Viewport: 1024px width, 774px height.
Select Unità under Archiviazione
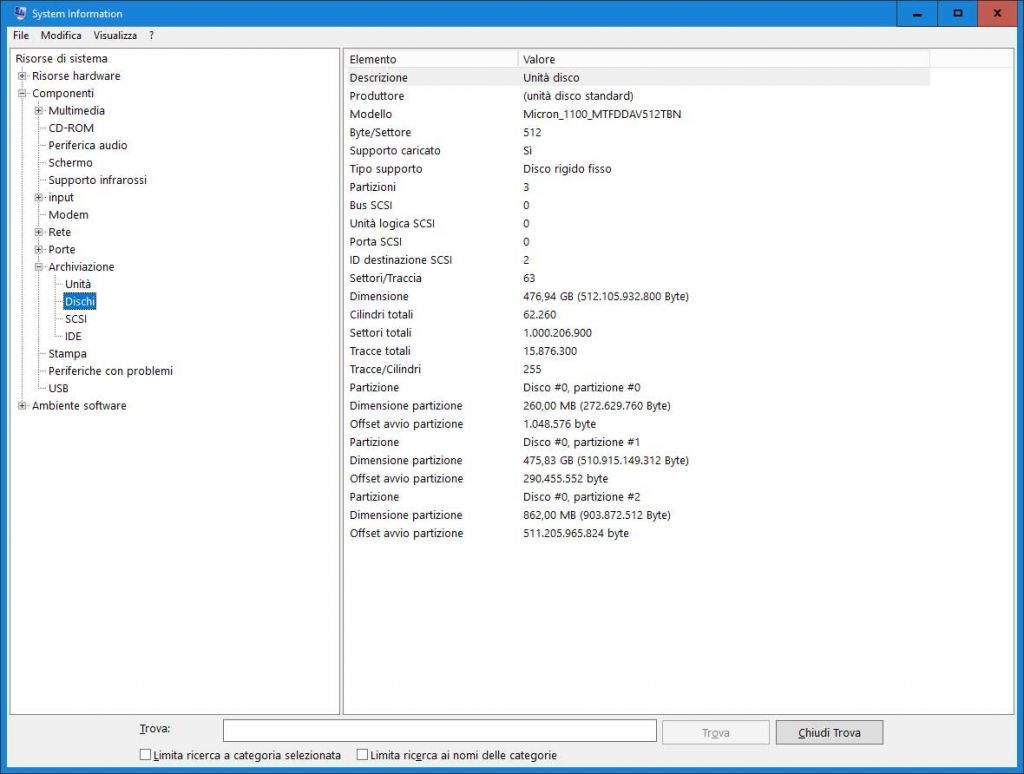click(77, 284)
